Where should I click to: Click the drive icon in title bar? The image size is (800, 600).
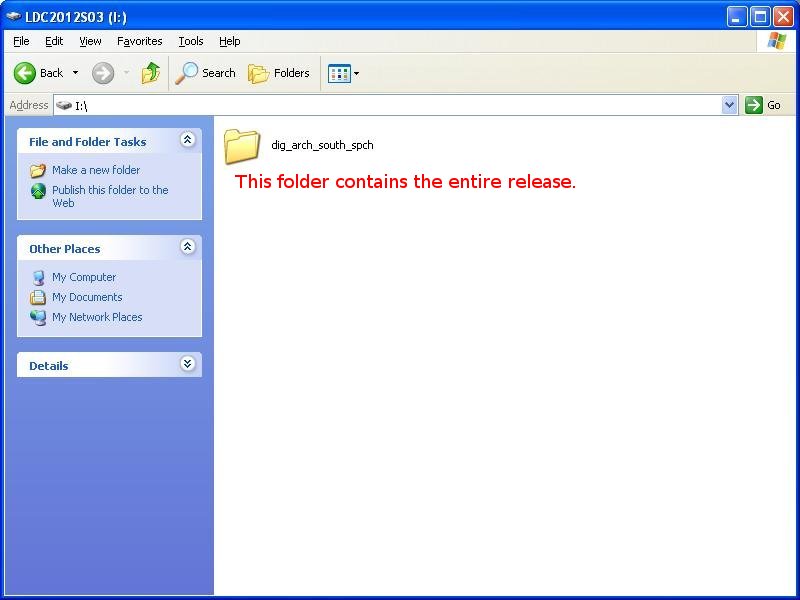pyautogui.click(x=13, y=16)
